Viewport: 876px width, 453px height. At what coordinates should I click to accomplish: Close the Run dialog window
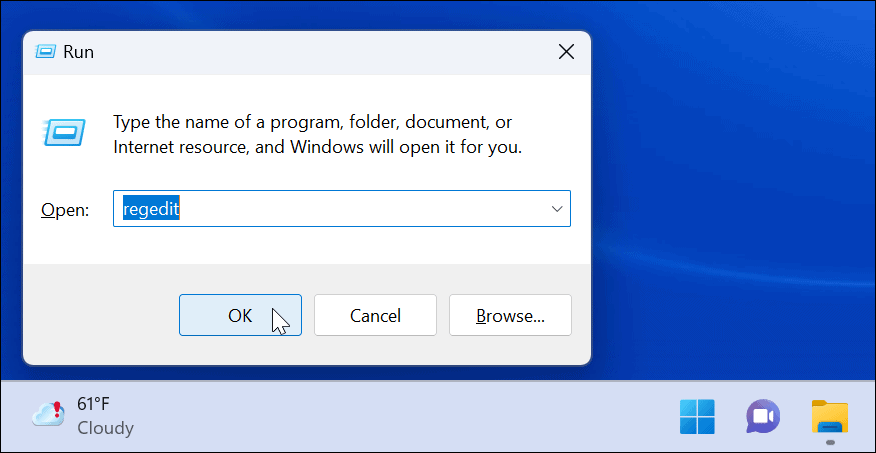tap(566, 51)
